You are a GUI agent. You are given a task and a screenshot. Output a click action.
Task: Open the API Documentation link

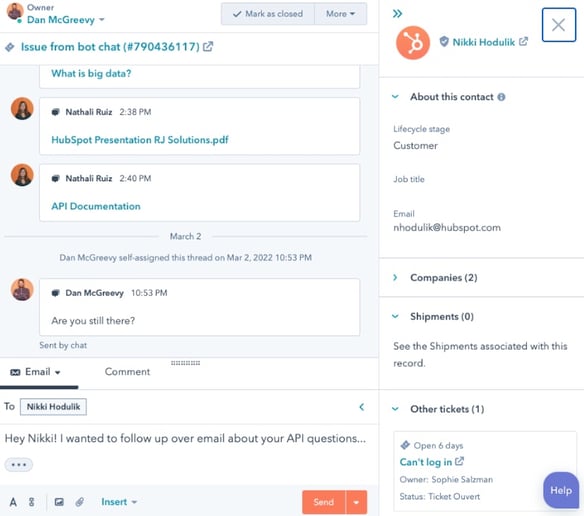96,206
